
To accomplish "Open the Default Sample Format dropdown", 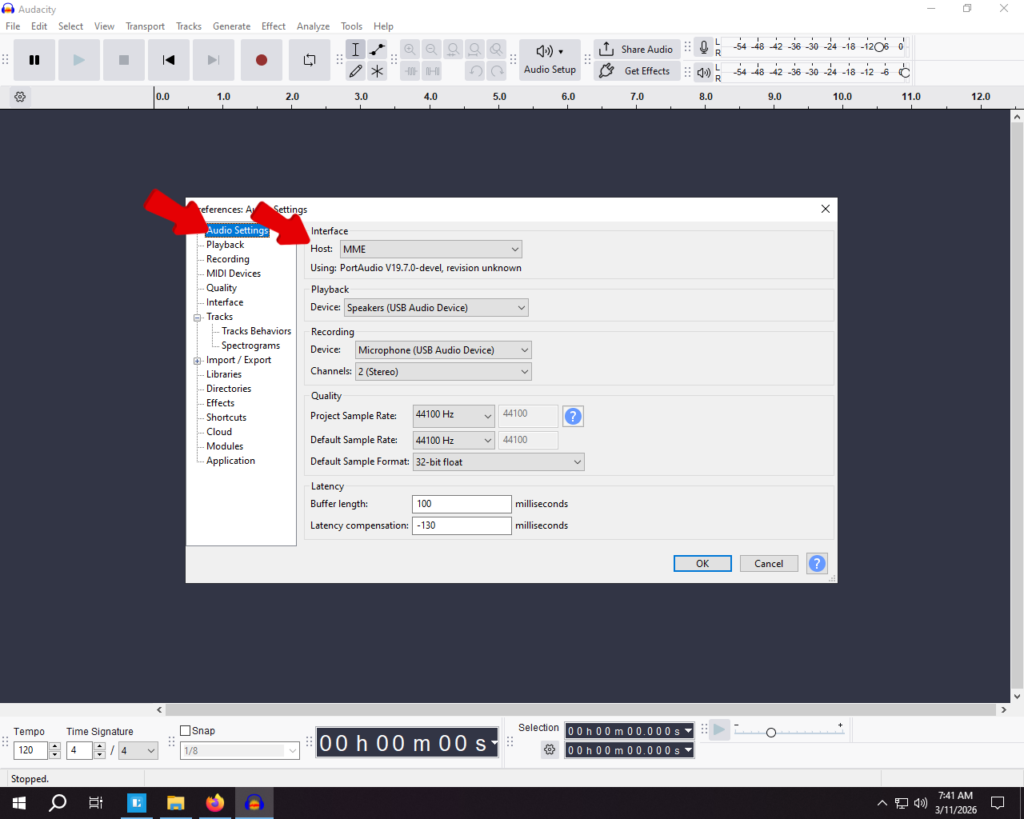I will pos(497,462).
